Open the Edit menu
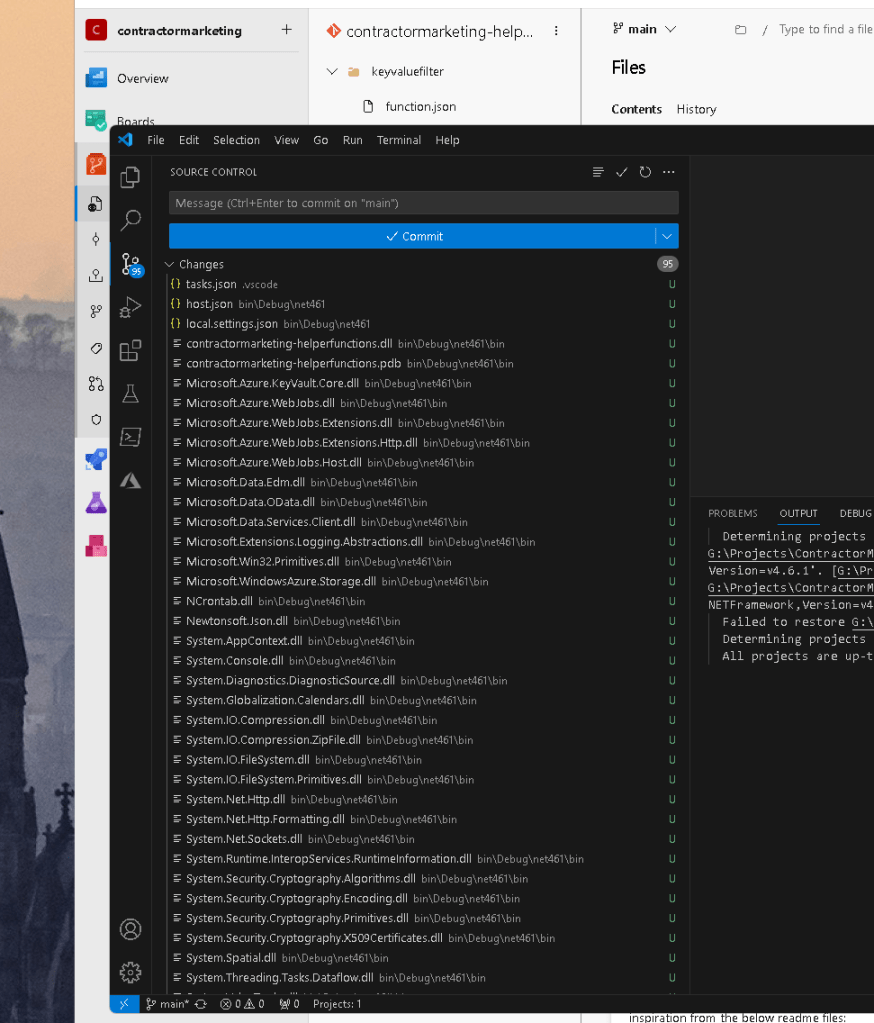This screenshot has height=1023, width=874. point(189,140)
